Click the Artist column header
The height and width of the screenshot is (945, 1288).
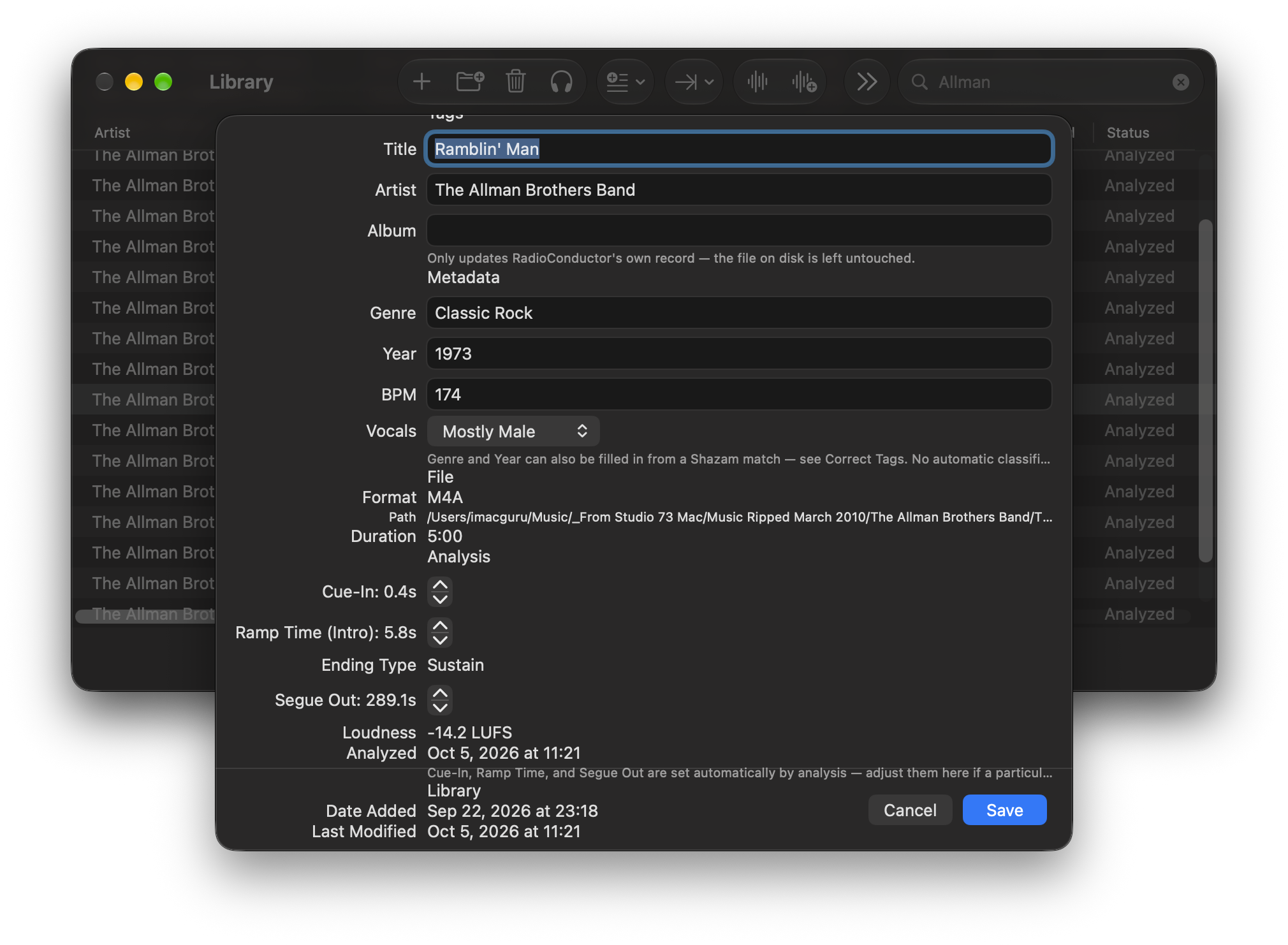(112, 133)
